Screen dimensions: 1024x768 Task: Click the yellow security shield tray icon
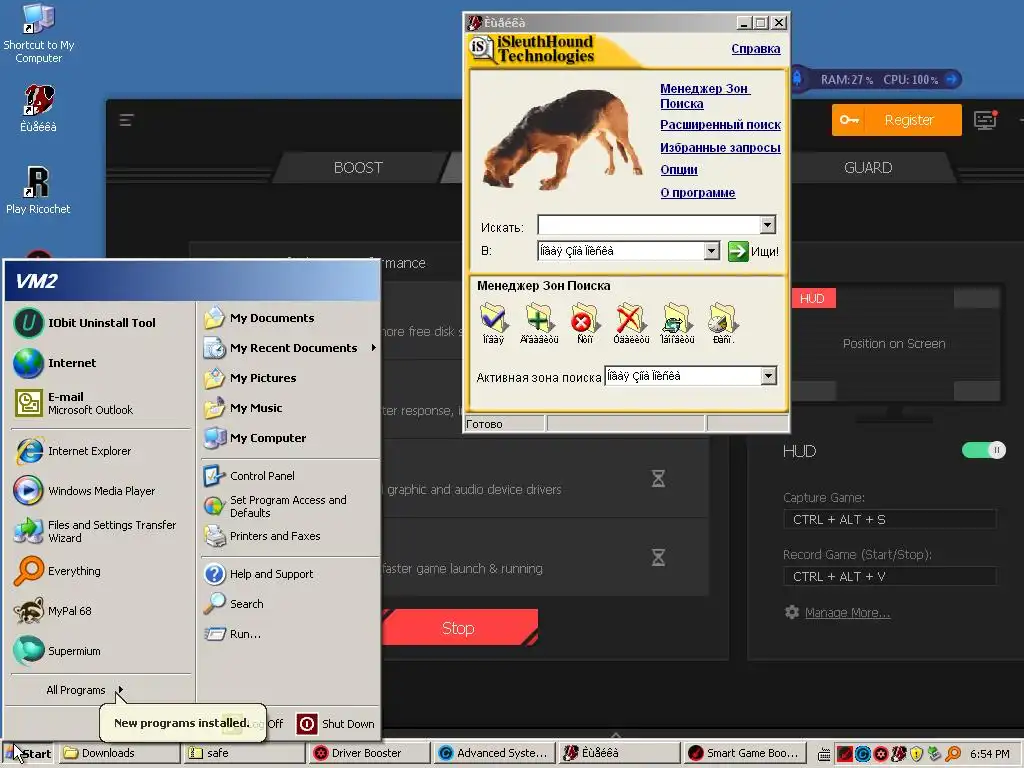point(916,754)
